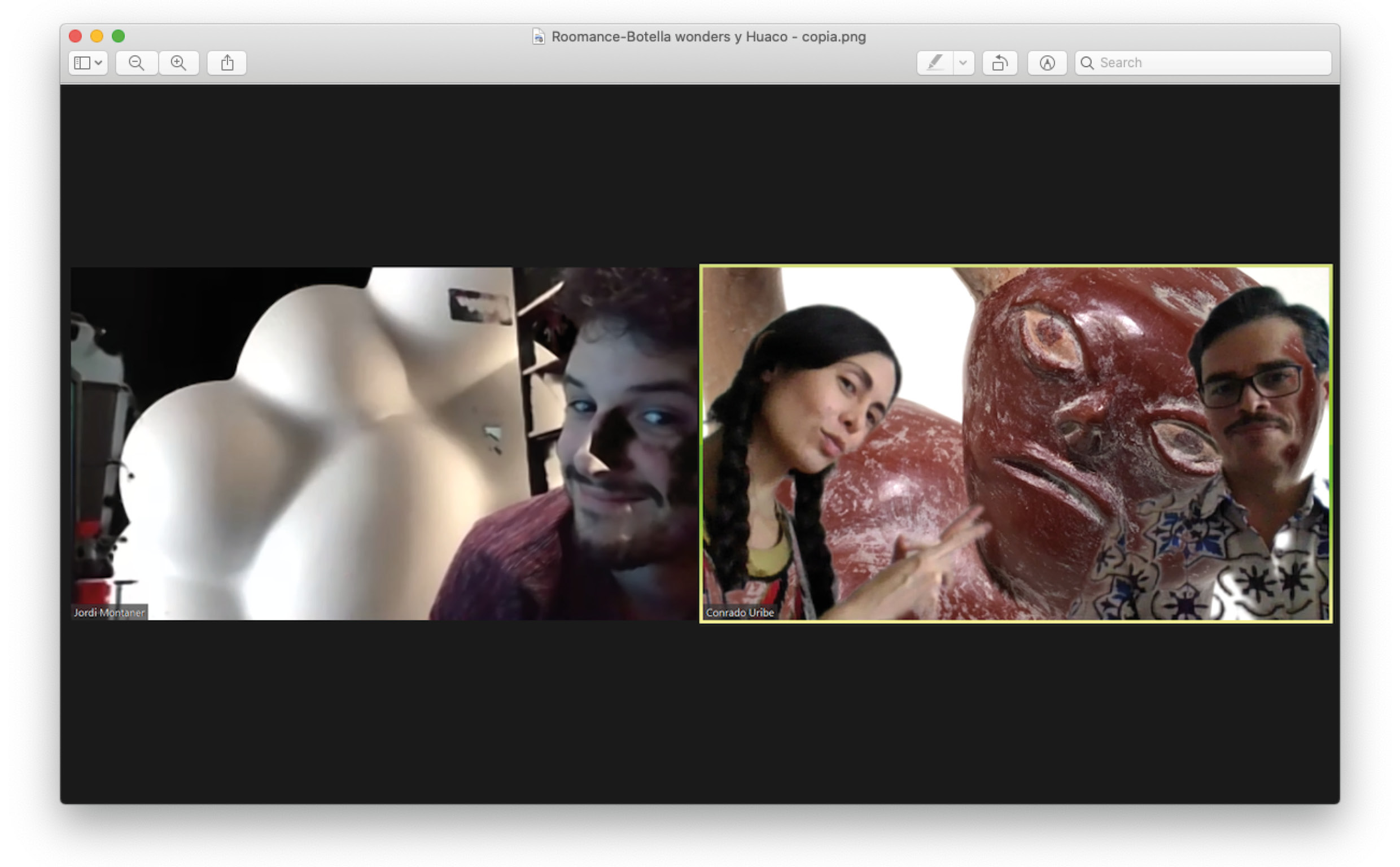Open the Share button in toolbar
The width and height of the screenshot is (1400, 867).
pos(227,63)
